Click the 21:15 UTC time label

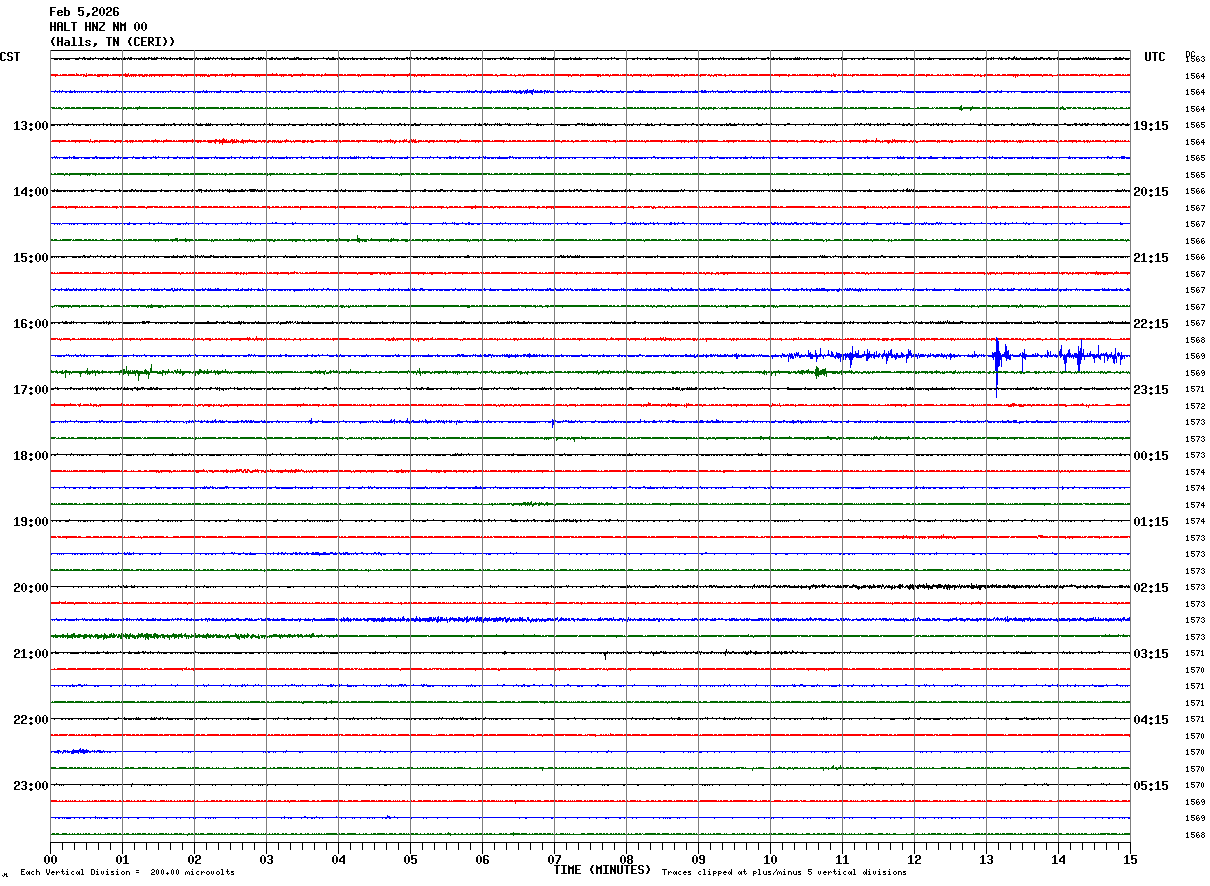tap(1151, 258)
